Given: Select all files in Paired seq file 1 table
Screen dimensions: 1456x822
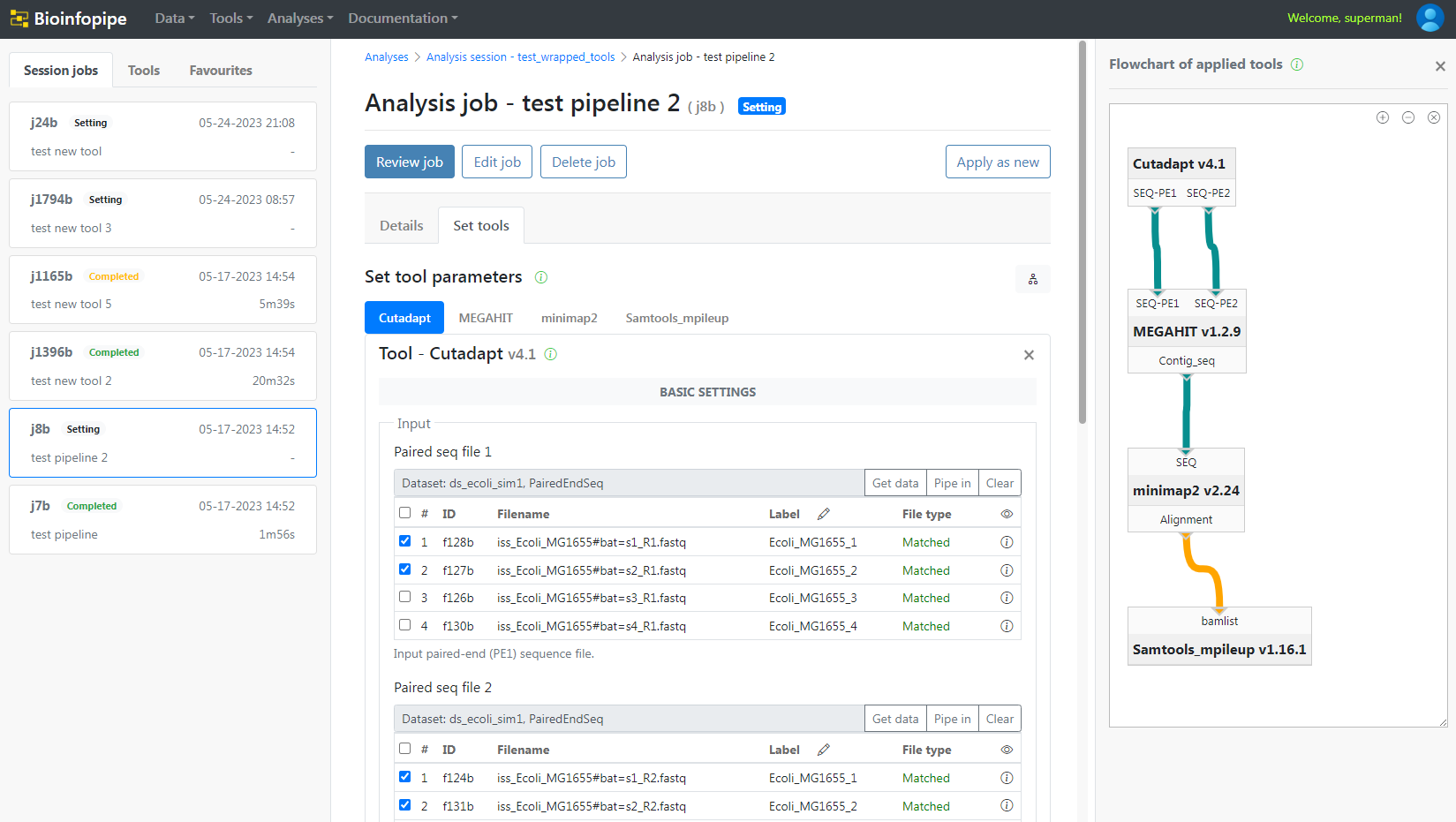Looking at the screenshot, I should coord(404,512).
